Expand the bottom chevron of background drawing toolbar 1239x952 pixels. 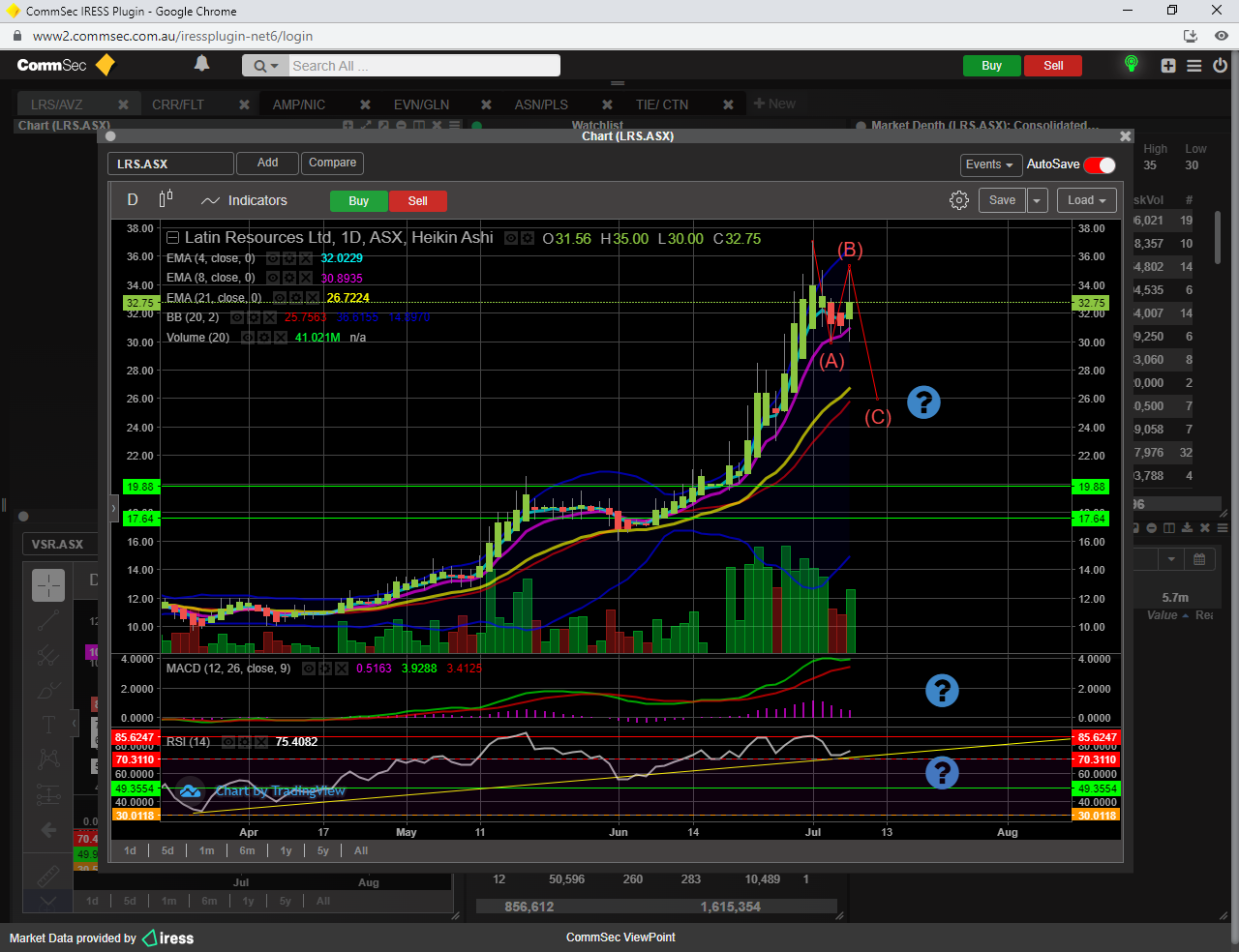coord(48,901)
